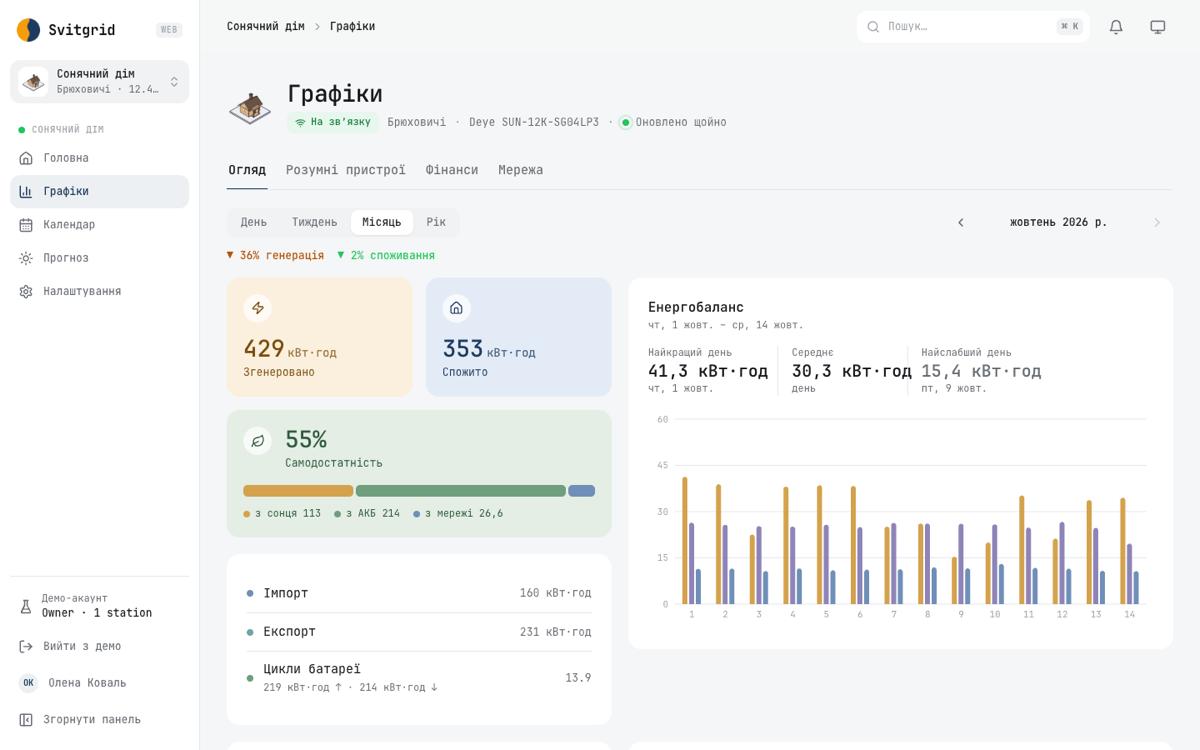Screen dimensions: 1200x750
Task: Click the Олена Коваль user name
Action: click(x=87, y=683)
